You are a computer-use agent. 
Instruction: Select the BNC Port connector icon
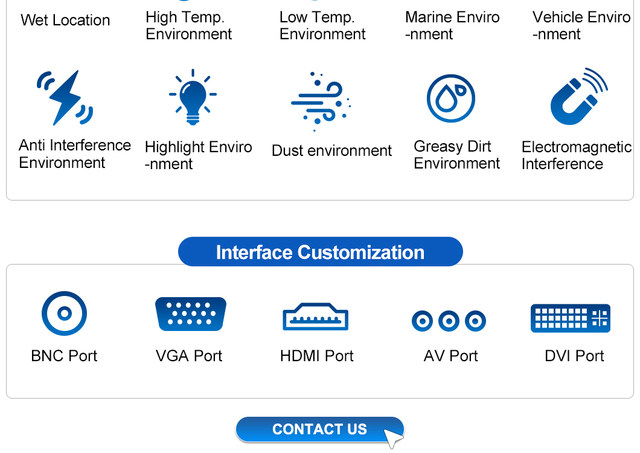tap(64, 313)
